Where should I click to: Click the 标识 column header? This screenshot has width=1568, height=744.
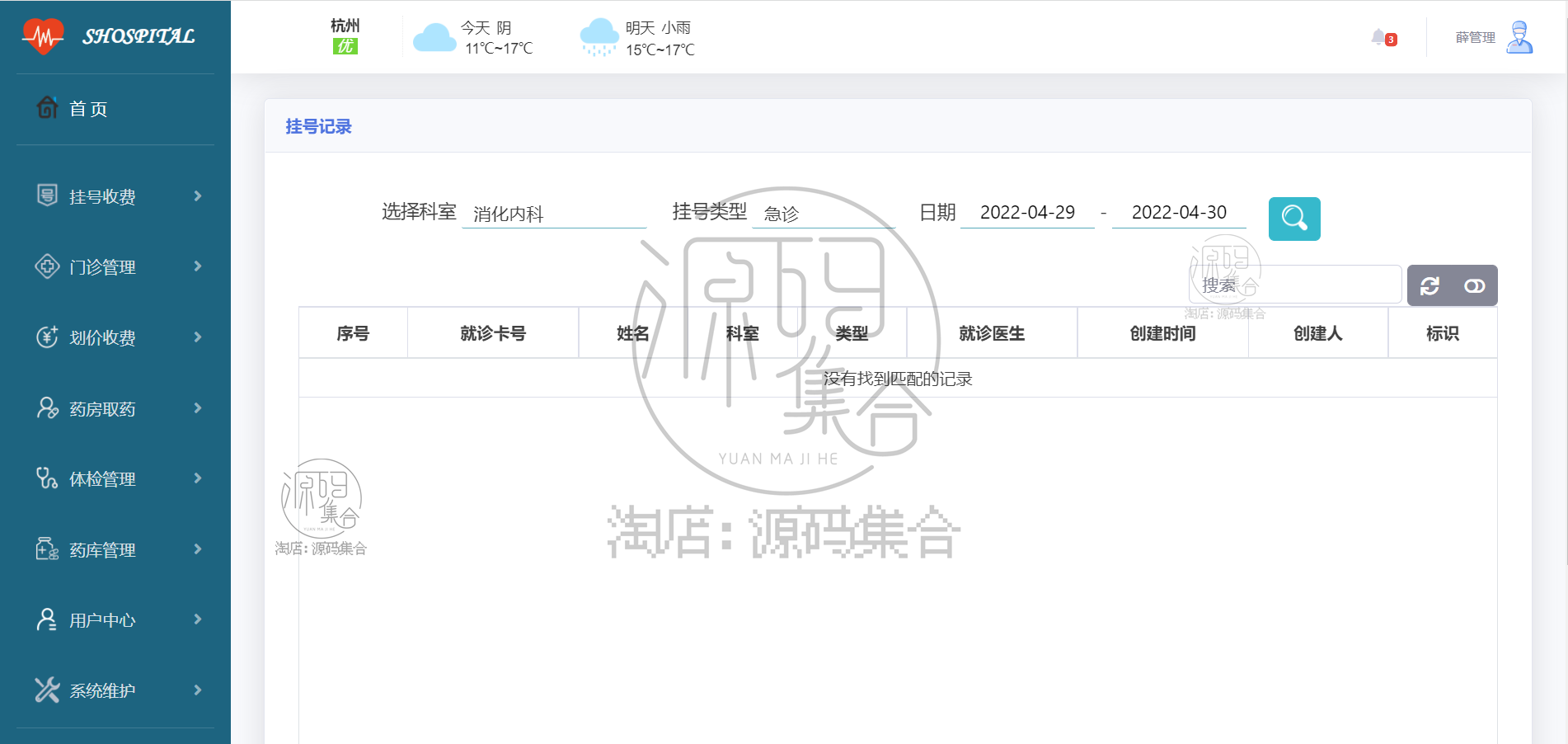click(x=1443, y=333)
